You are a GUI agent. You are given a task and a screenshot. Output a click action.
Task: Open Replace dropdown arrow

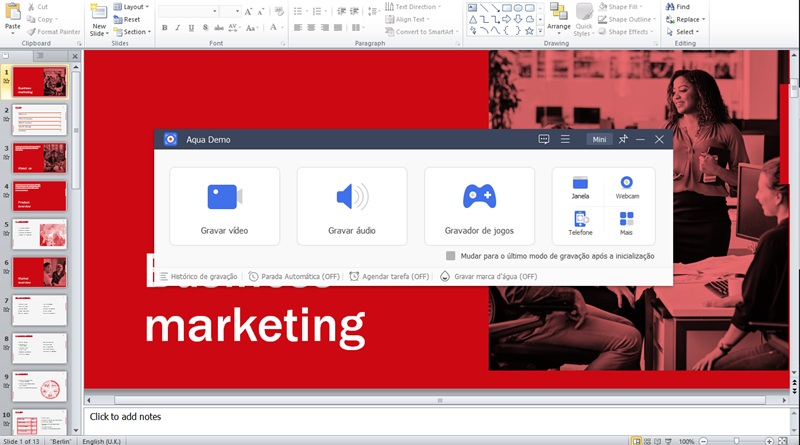(x=704, y=19)
